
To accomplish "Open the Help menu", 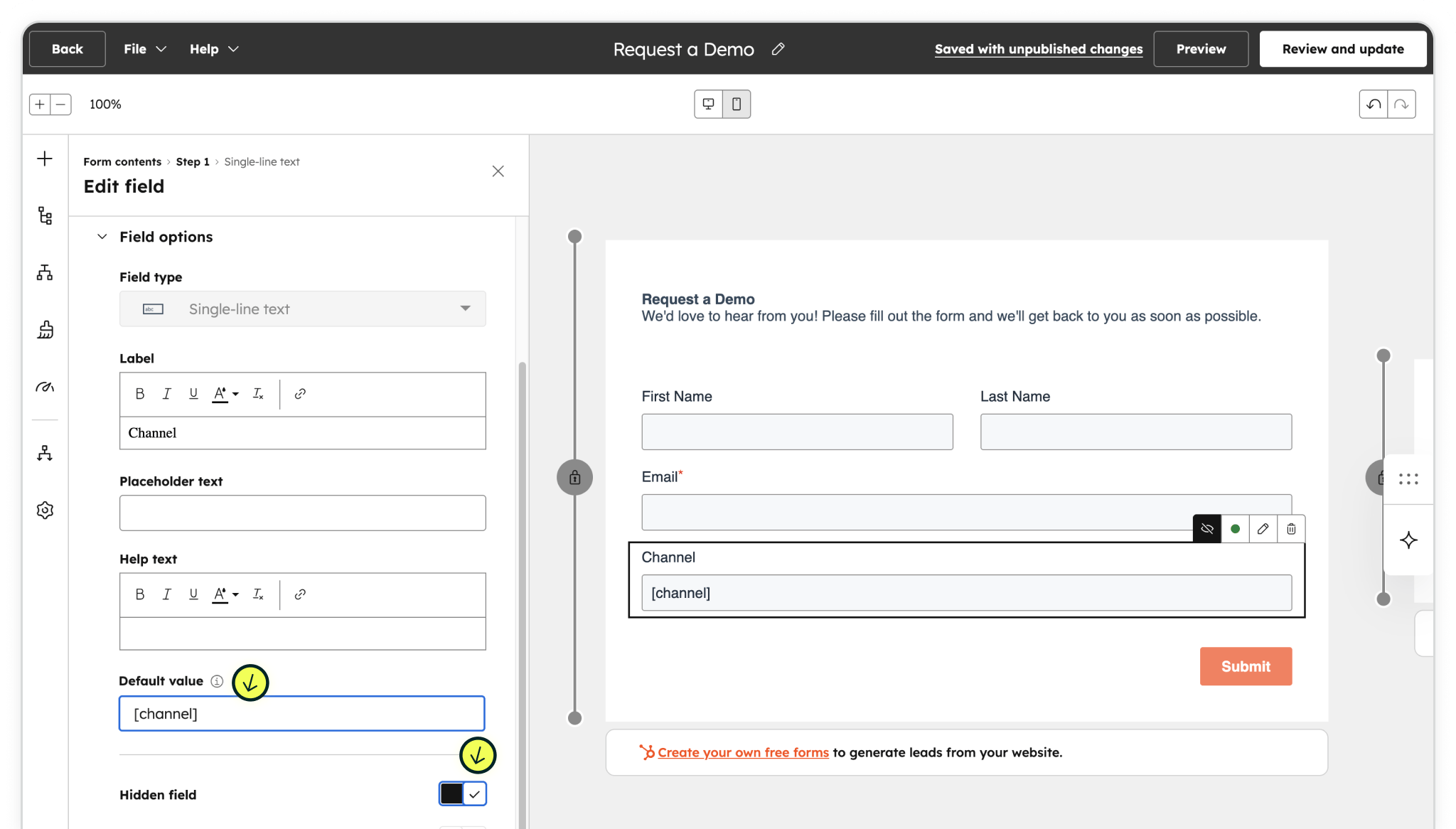I will 213,49.
